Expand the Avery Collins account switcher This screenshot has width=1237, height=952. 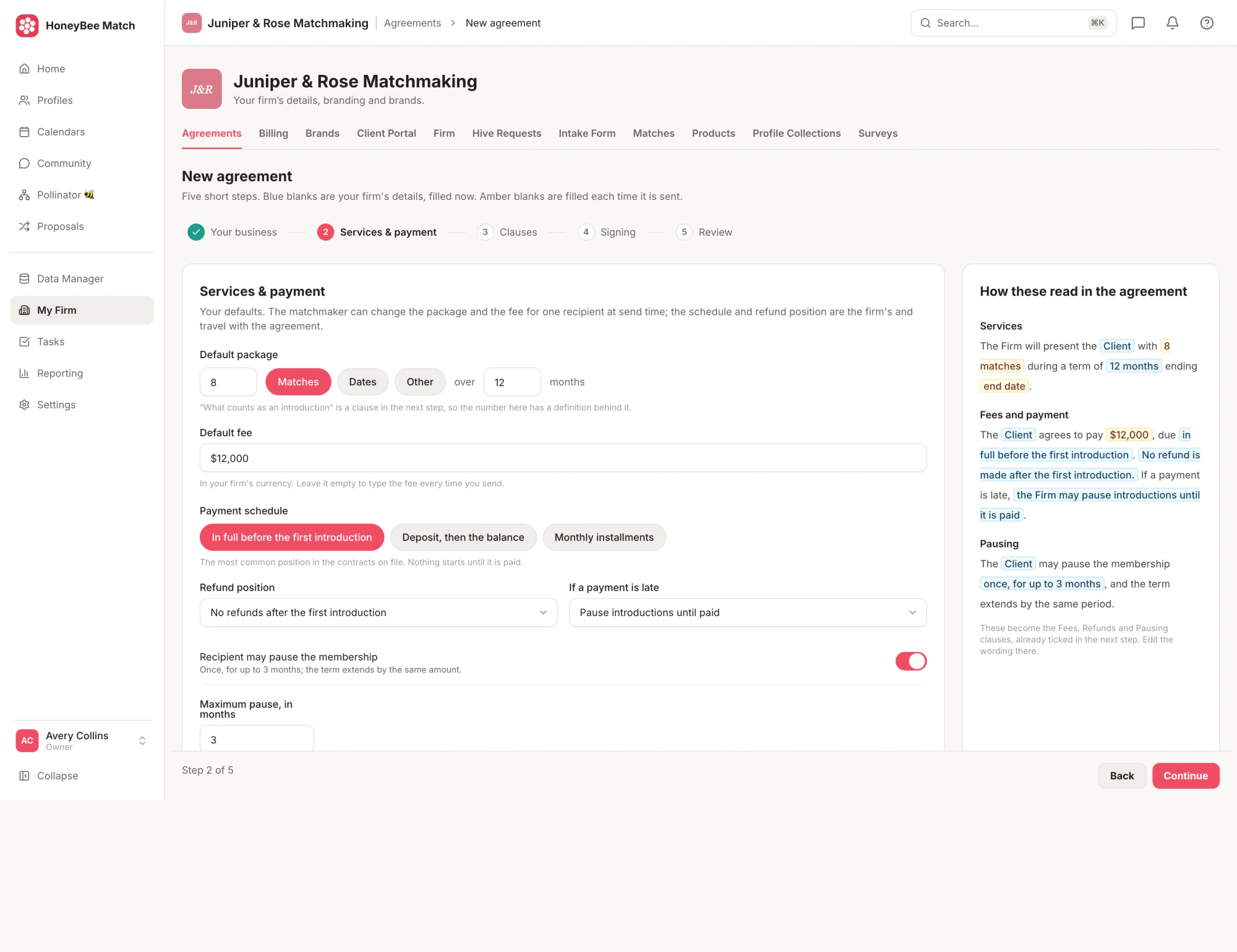pos(82,740)
